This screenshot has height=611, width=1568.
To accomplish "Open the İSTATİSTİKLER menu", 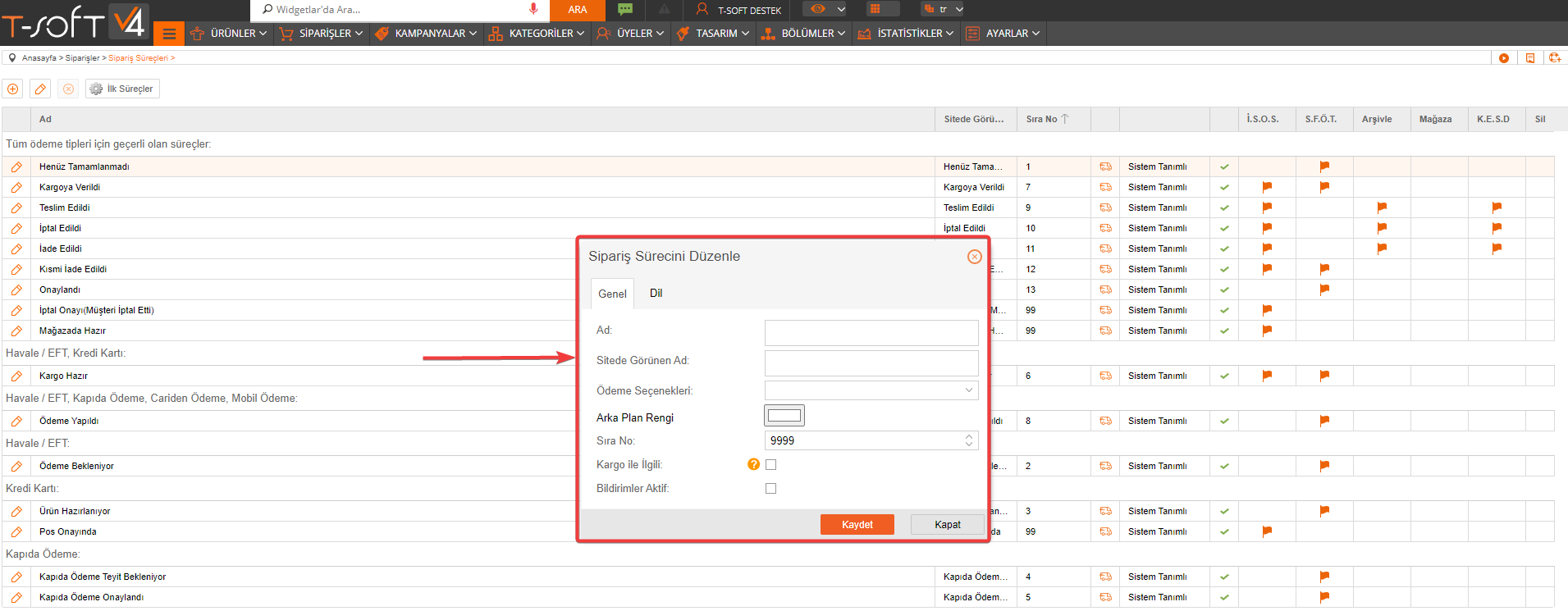I will (906, 34).
